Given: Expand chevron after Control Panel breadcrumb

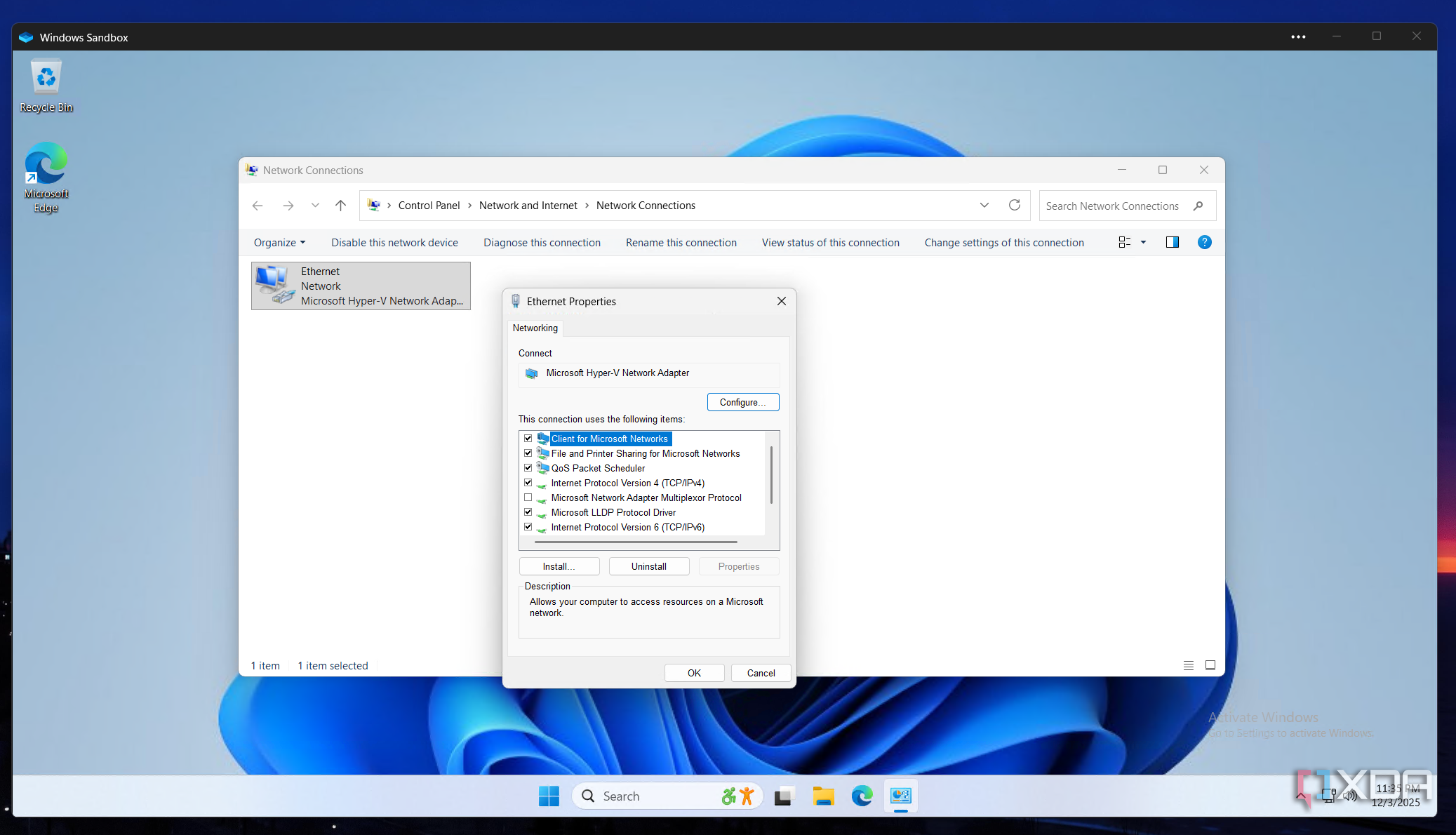Looking at the screenshot, I should tap(469, 206).
